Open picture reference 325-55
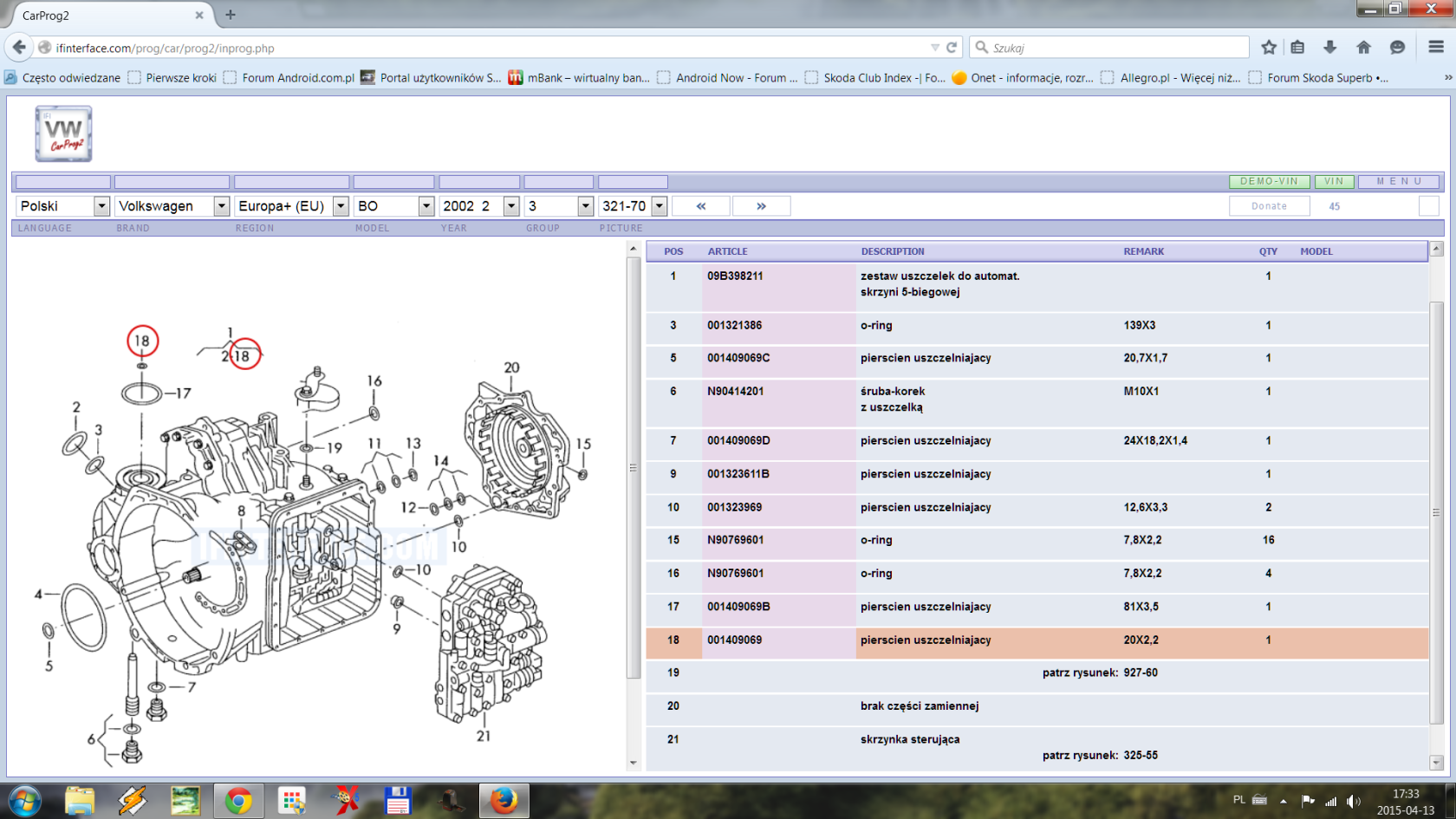1456x819 pixels. pyautogui.click(x=1141, y=756)
